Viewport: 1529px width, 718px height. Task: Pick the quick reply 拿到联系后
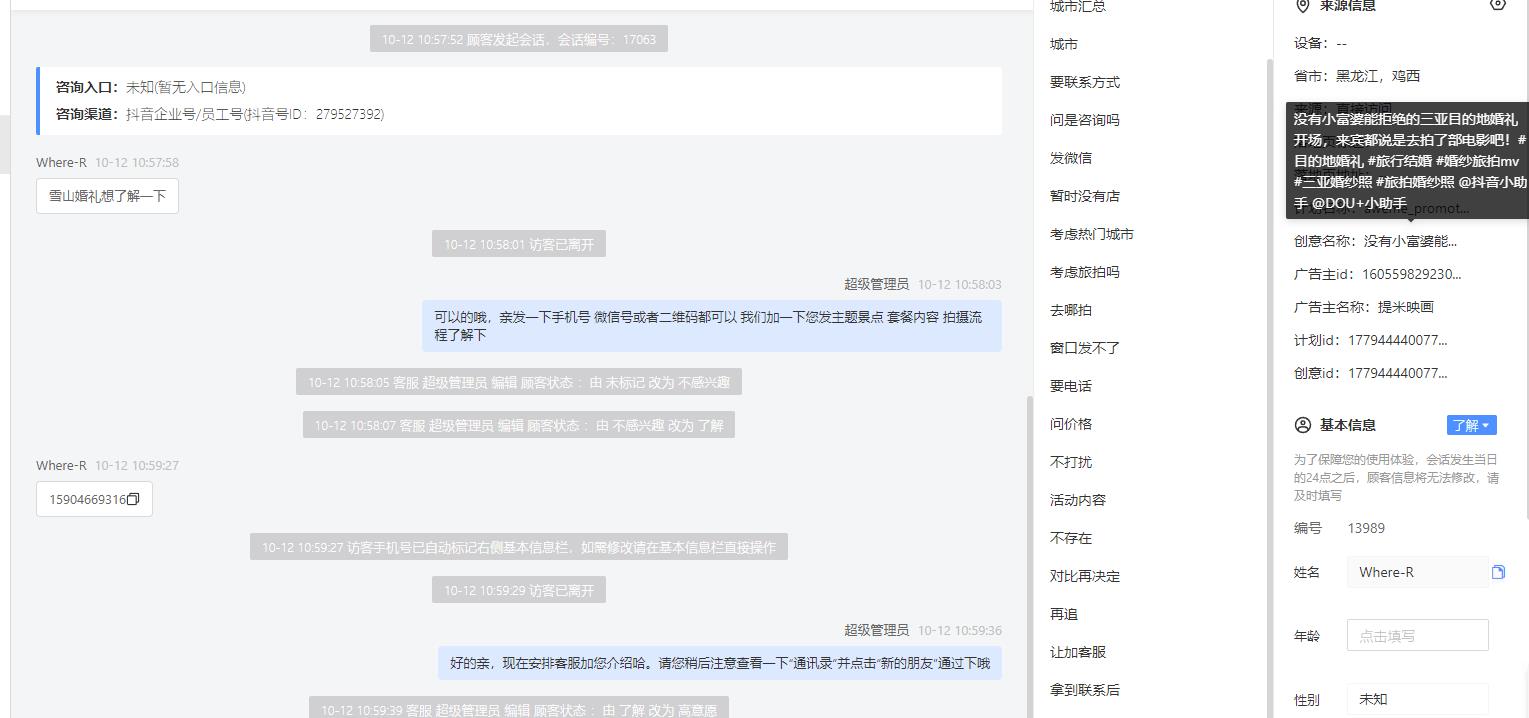[1085, 690]
